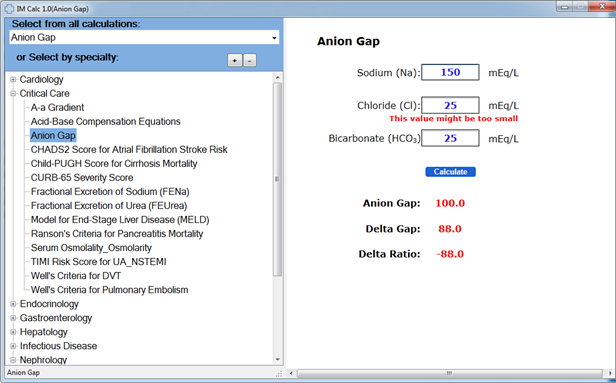
Task: Click the Chloride (Cl) input field
Action: pyautogui.click(x=450, y=105)
